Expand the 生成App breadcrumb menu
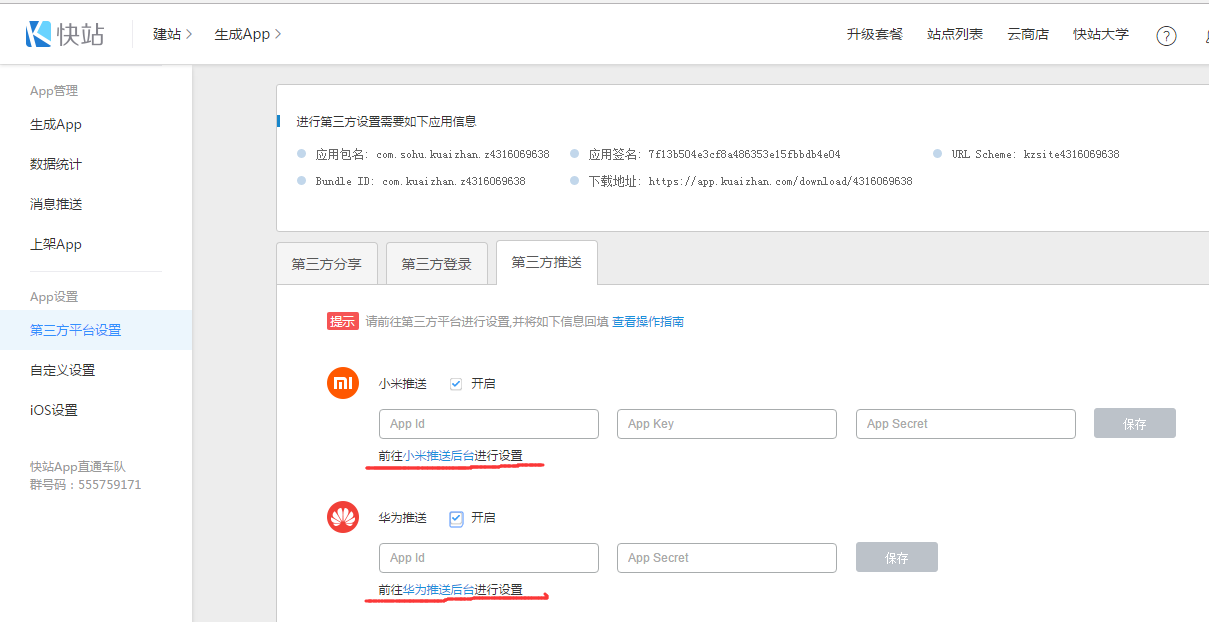Viewport: 1209px width, 622px height. pyautogui.click(x=247, y=34)
